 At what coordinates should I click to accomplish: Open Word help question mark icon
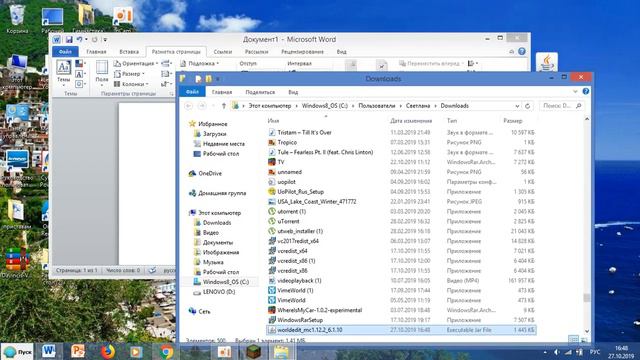pos(522,51)
